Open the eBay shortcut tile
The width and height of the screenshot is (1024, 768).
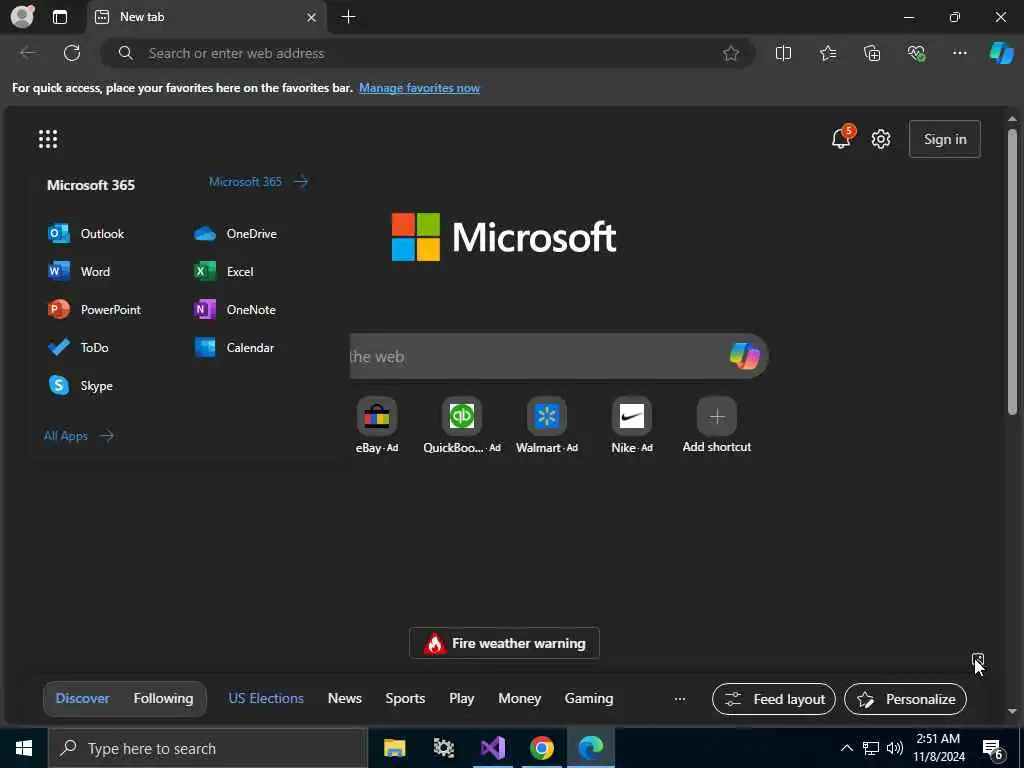pos(377,425)
